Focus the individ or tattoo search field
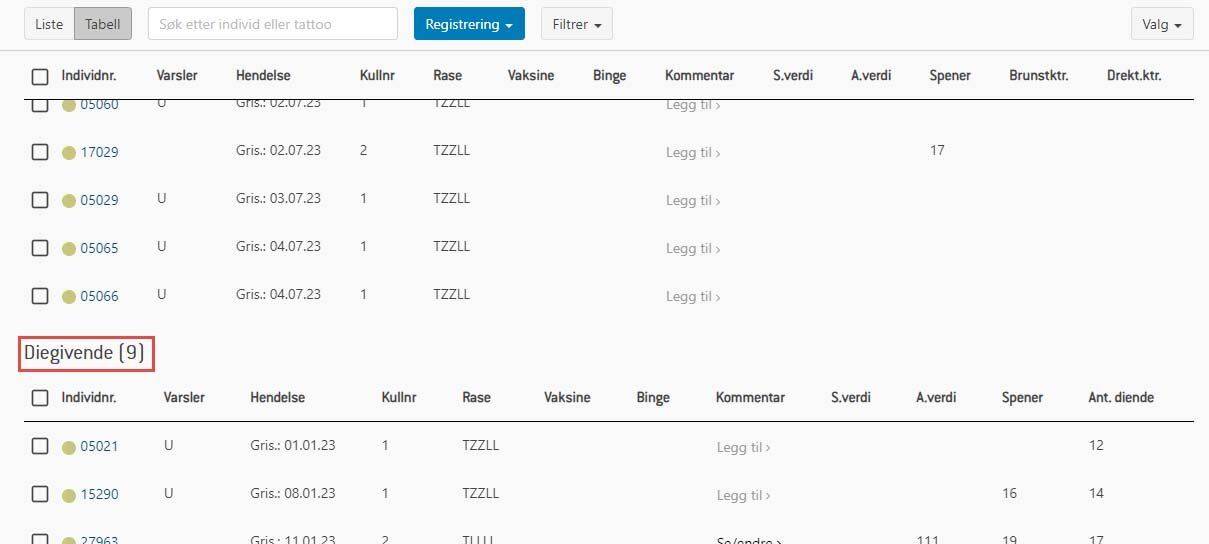This screenshot has height=544, width=1209. [x=273, y=24]
